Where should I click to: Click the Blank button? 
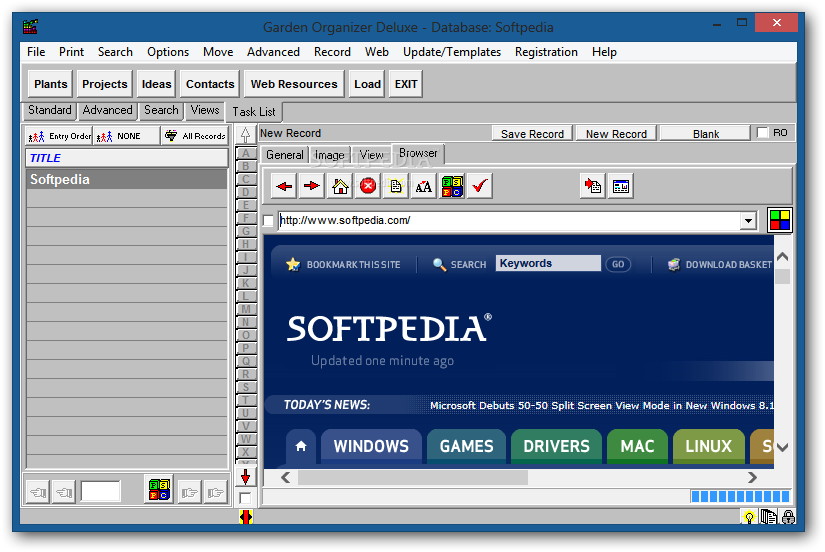pyautogui.click(x=706, y=134)
